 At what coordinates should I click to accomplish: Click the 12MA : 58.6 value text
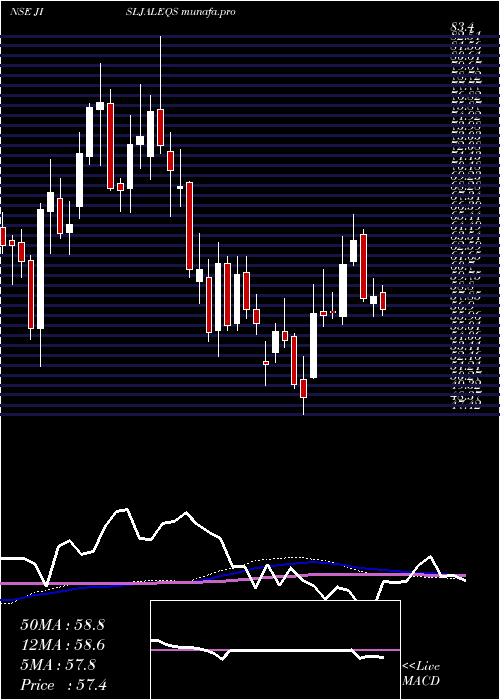pyautogui.click(x=62, y=645)
